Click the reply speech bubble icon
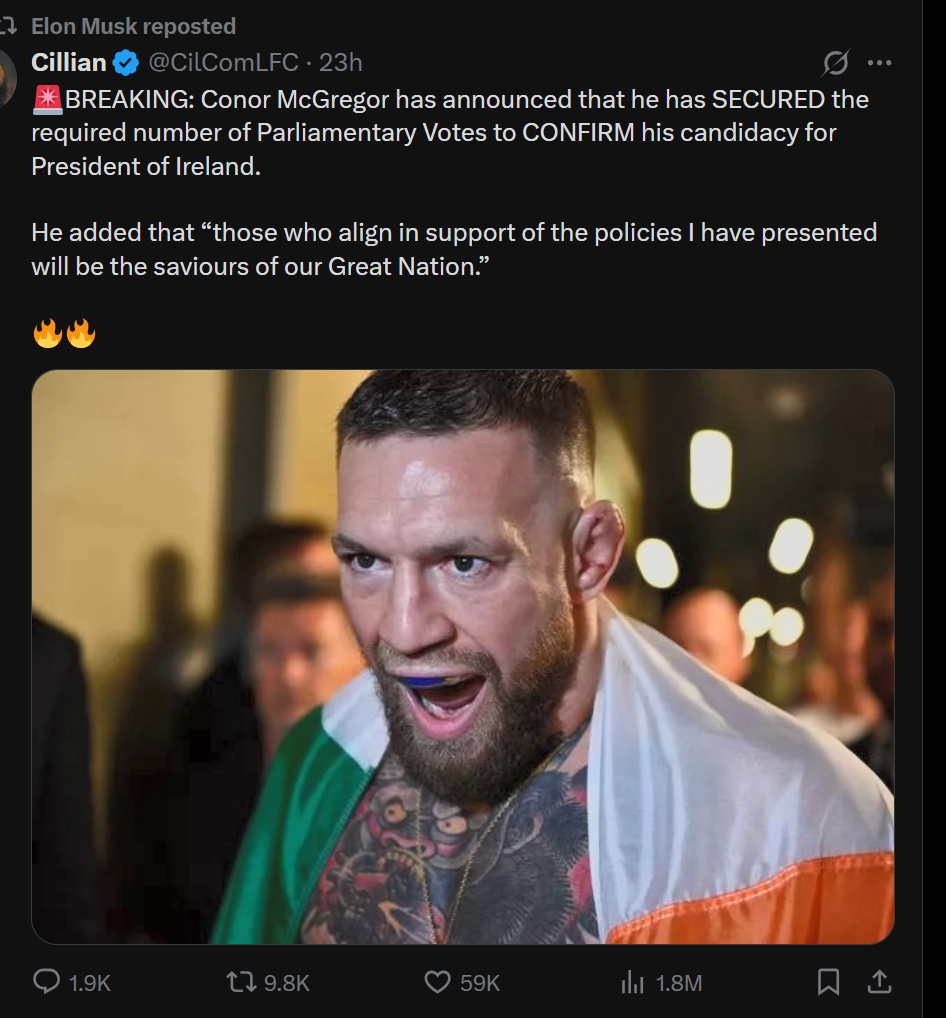Screen dimensions: 946x1018 pyautogui.click(x=47, y=982)
